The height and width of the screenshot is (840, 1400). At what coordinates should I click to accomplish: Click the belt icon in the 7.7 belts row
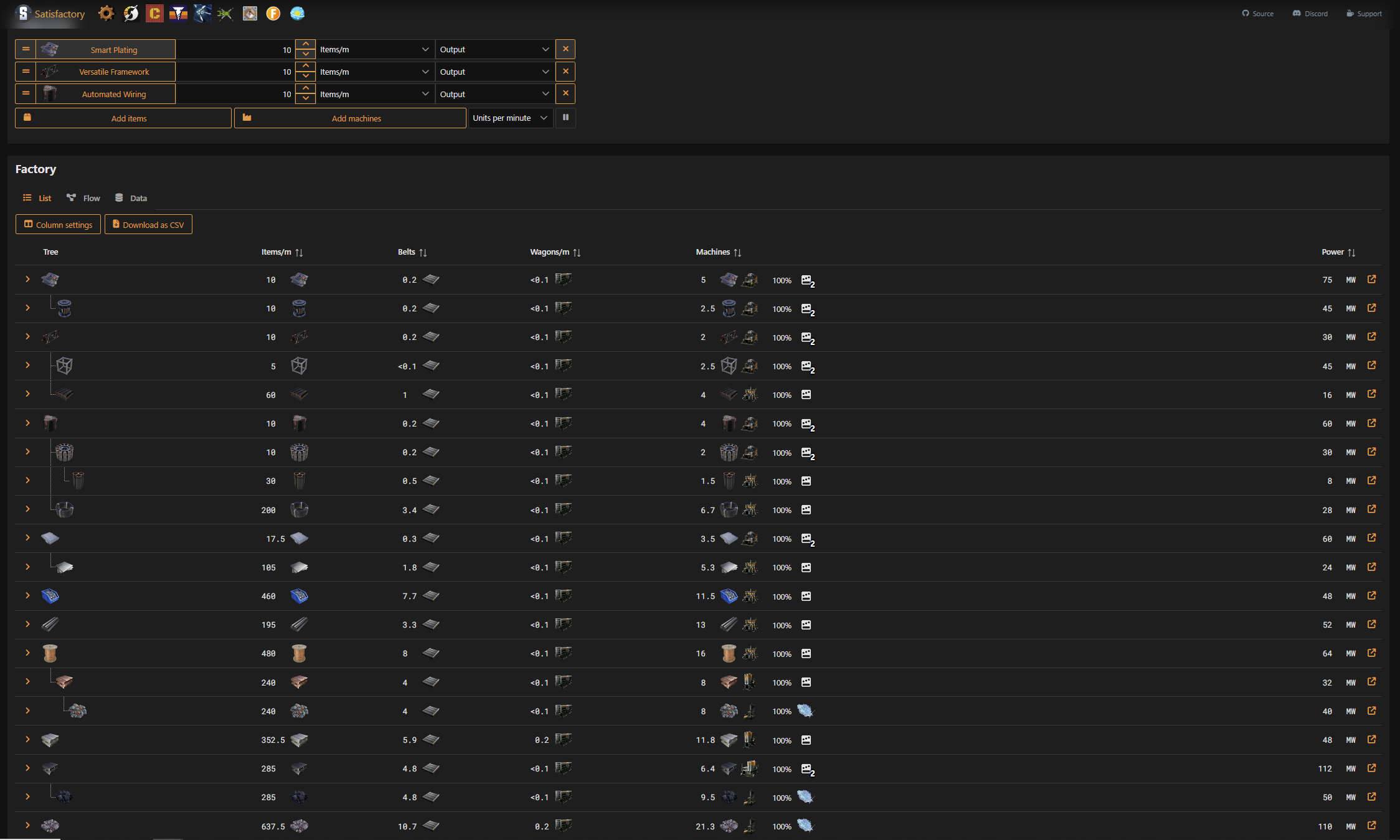pos(431,596)
